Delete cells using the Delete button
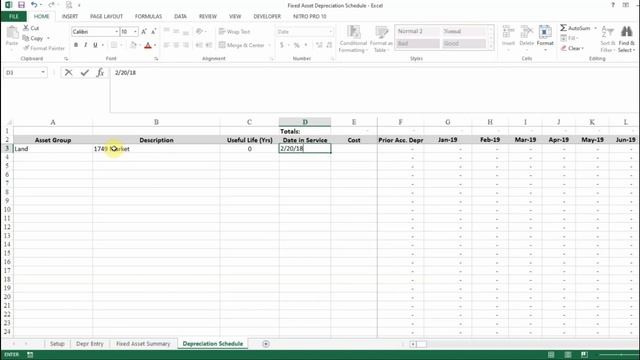This screenshot has width=640, height=360. (x=527, y=37)
